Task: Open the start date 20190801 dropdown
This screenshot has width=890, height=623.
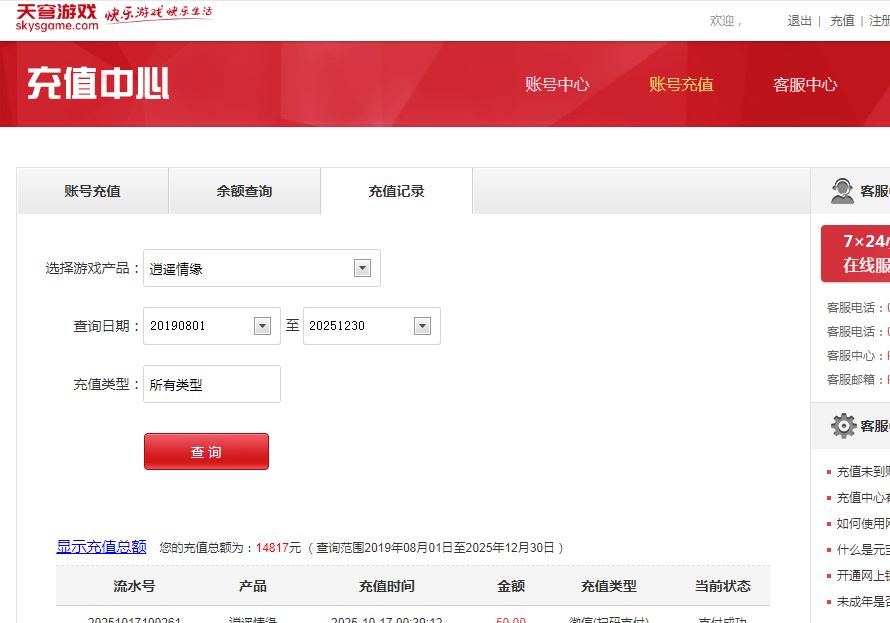Action: point(262,326)
